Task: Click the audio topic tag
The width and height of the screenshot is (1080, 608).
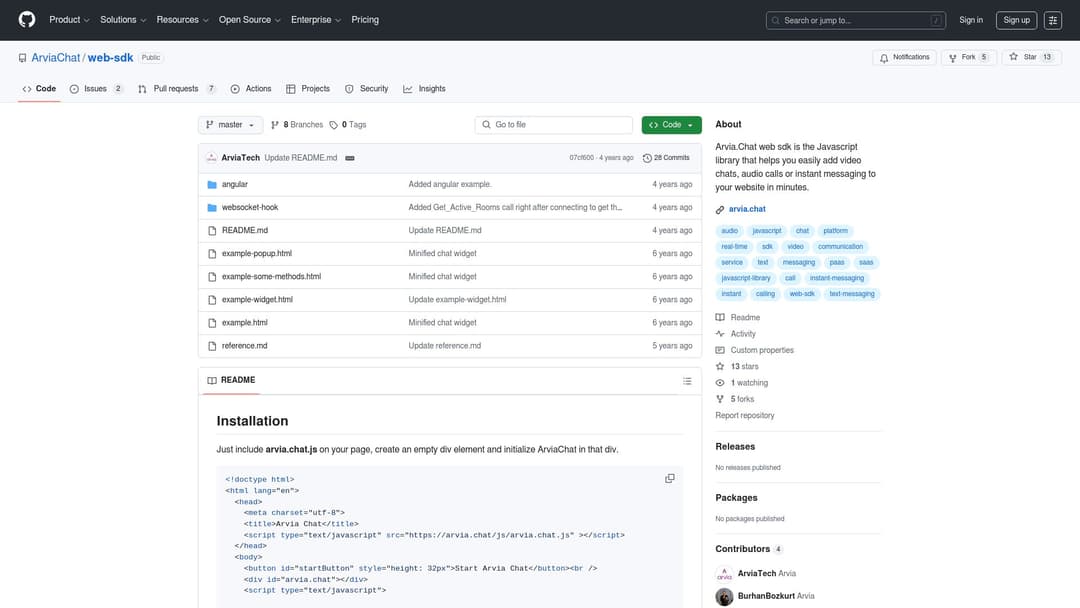Action: 729,231
